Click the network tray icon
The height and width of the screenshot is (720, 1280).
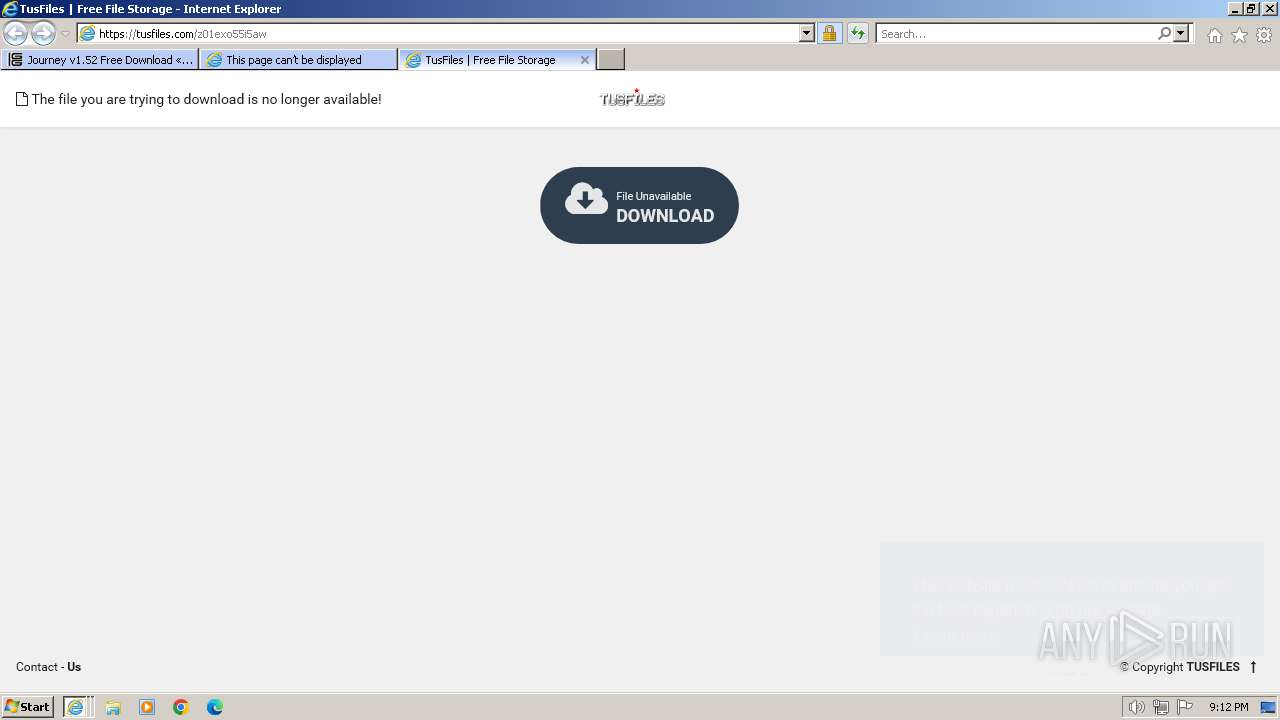click(1161, 707)
